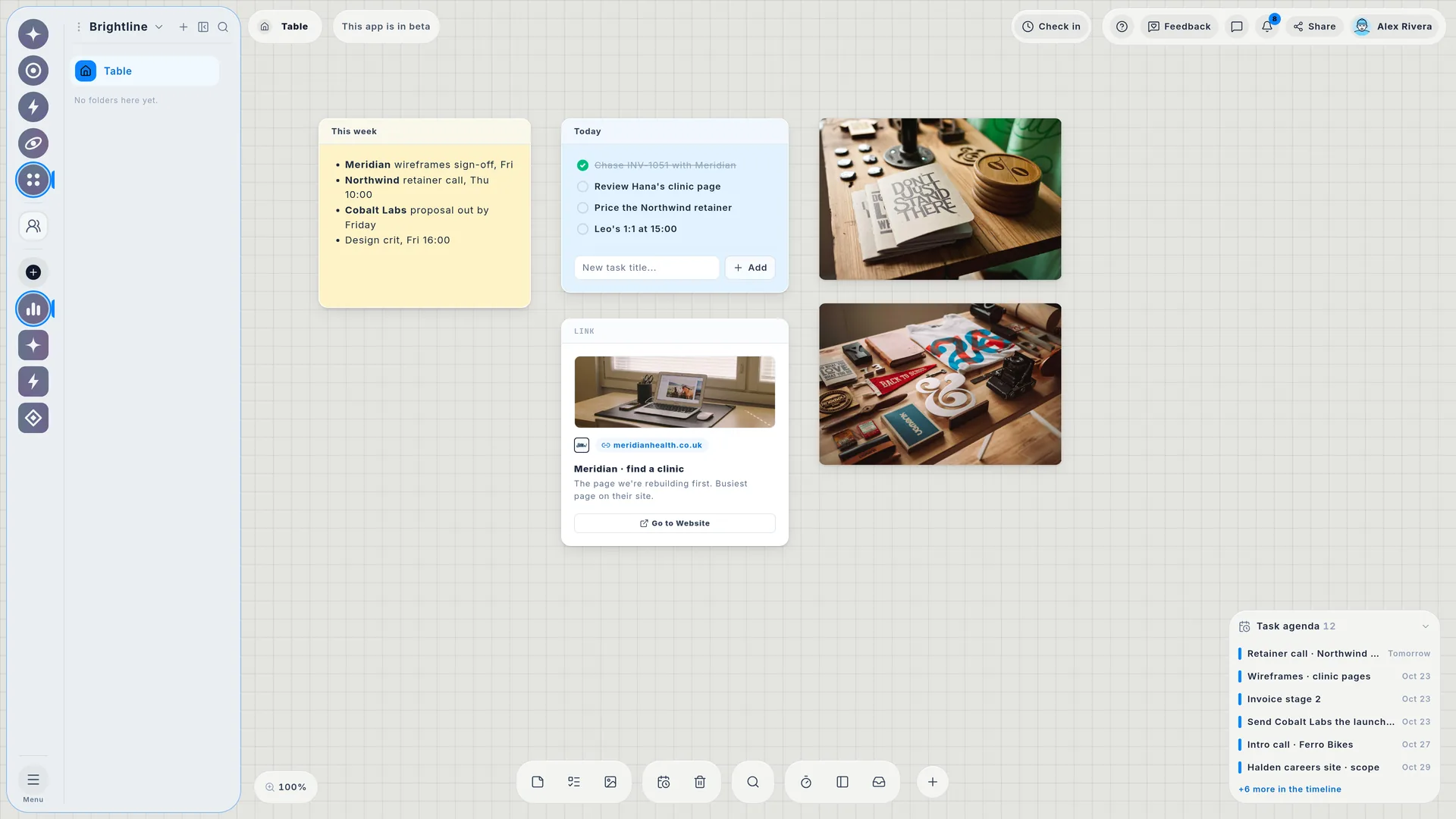Viewport: 1456px width, 819px height.
Task: Focus the New task title input field
Action: click(647, 268)
